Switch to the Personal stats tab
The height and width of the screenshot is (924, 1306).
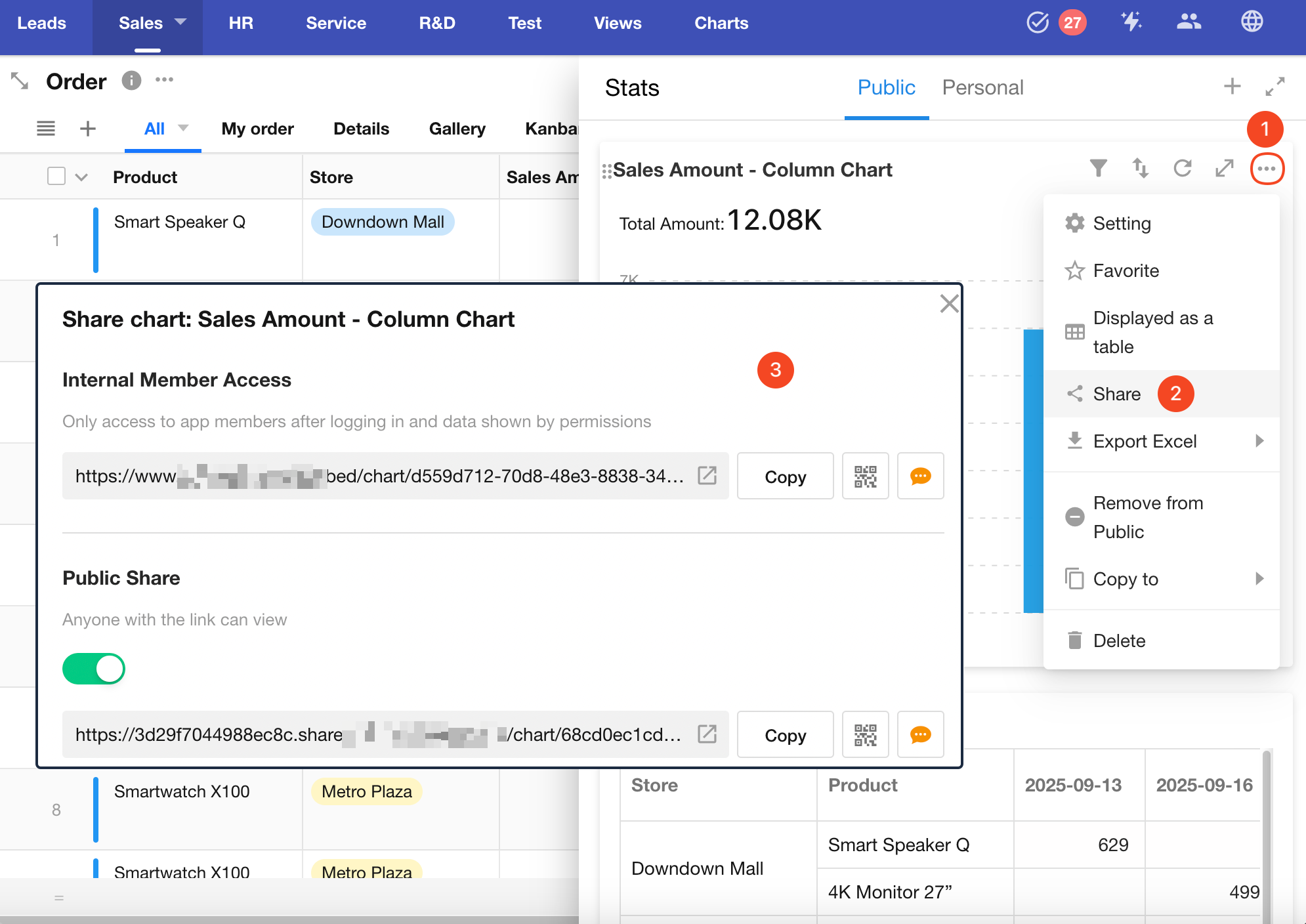coord(982,88)
